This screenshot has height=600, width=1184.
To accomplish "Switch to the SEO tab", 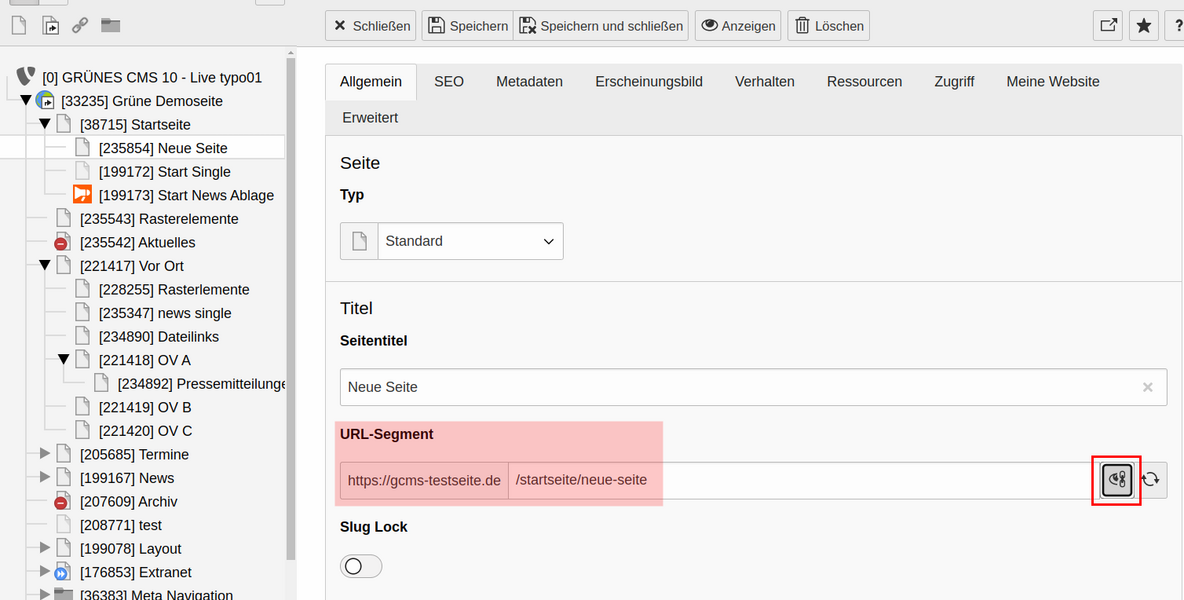I will [449, 82].
